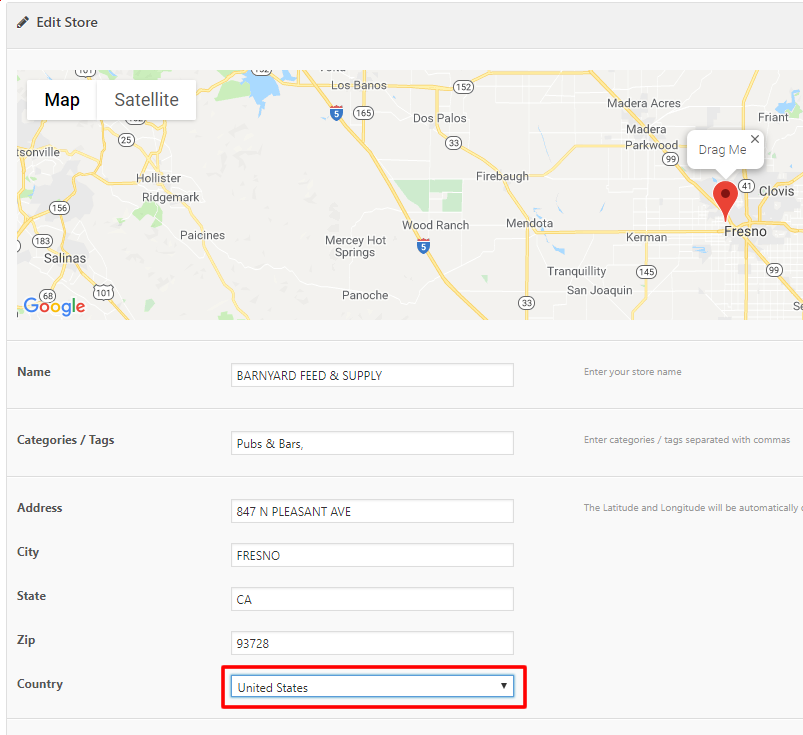Click the Country field label
Image resolution: width=803 pixels, height=735 pixels.
click(x=40, y=684)
